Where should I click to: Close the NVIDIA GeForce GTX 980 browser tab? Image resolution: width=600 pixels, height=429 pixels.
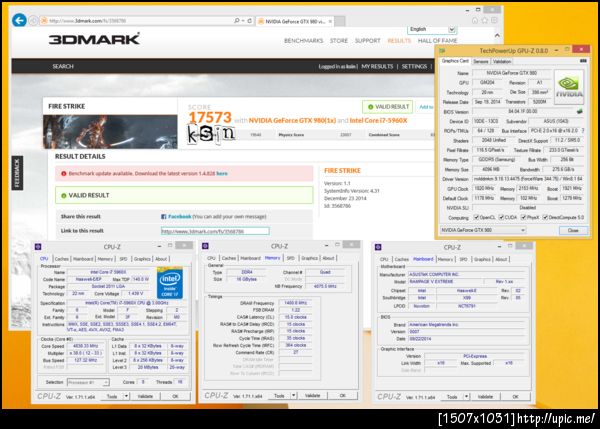tap(330, 21)
